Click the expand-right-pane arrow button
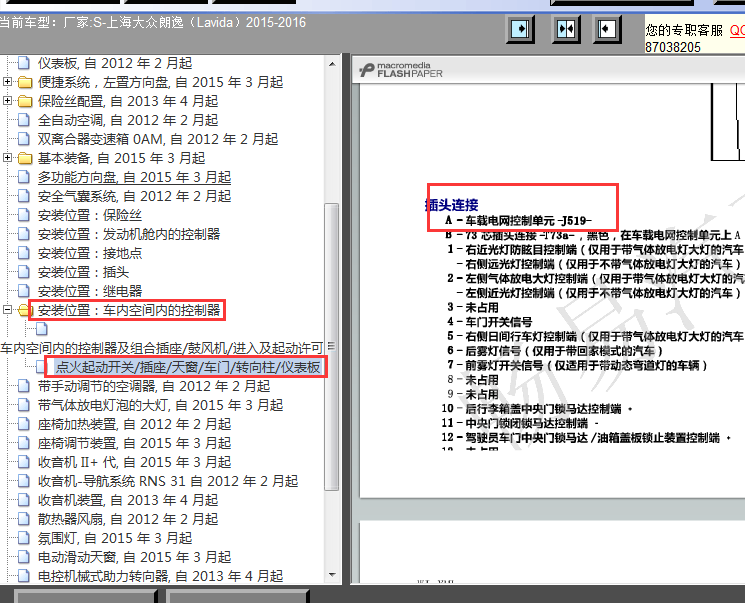This screenshot has height=603, width=745. pos(520,29)
